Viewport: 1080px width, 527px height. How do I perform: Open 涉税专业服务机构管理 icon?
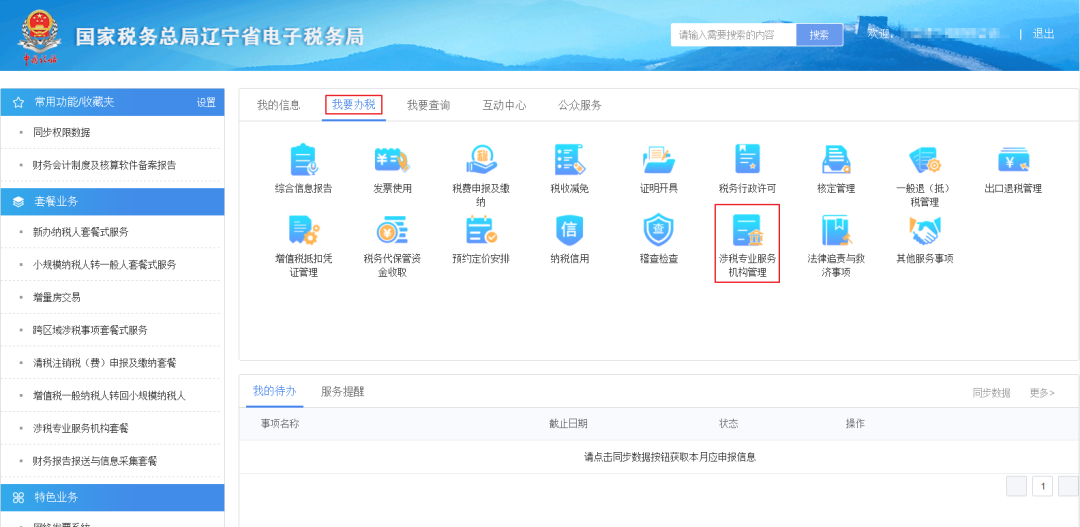[747, 231]
